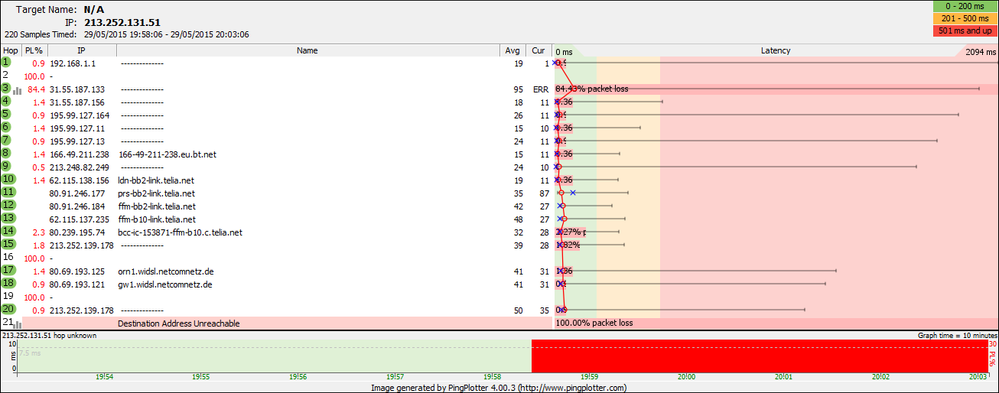Select the green hop 8 circle

(6, 154)
